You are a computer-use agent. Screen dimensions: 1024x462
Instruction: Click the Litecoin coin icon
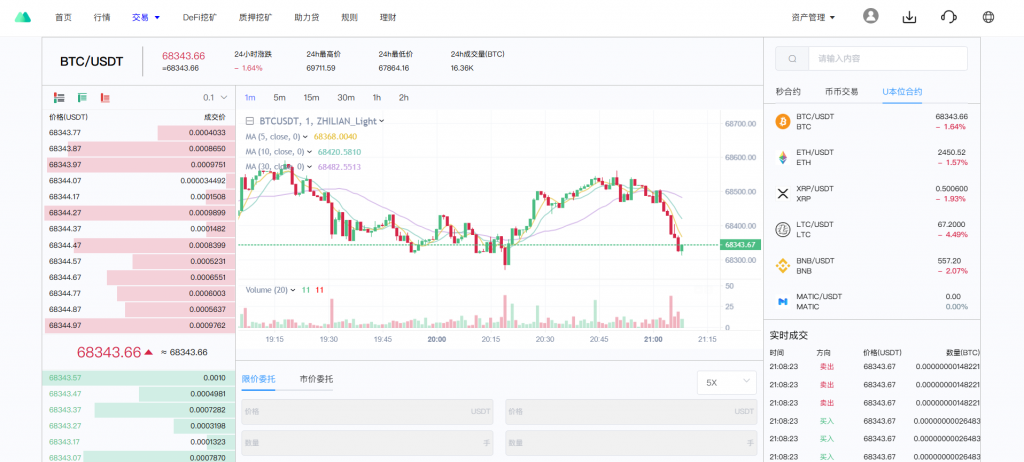[x=782, y=229]
